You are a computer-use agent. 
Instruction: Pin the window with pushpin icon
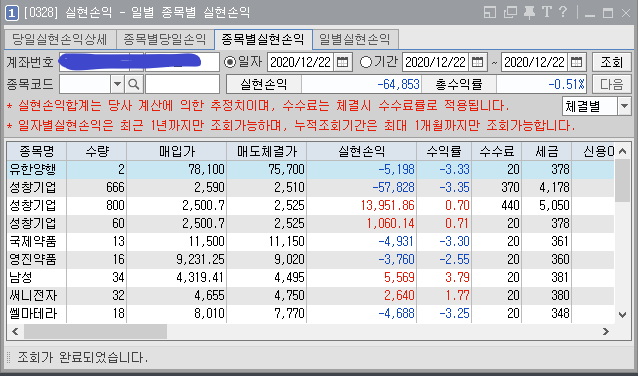(x=529, y=12)
